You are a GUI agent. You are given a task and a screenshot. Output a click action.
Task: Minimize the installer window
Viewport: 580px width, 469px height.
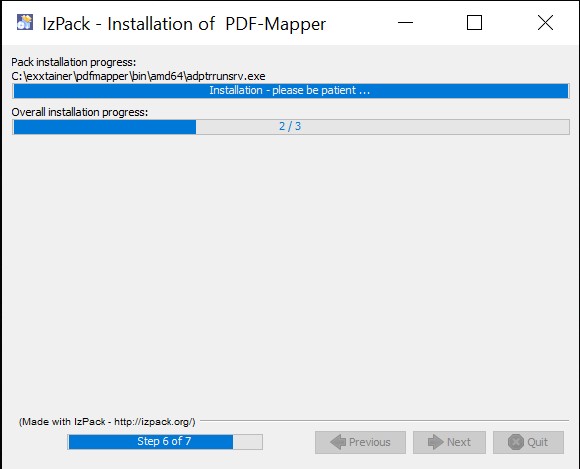click(x=405, y=23)
